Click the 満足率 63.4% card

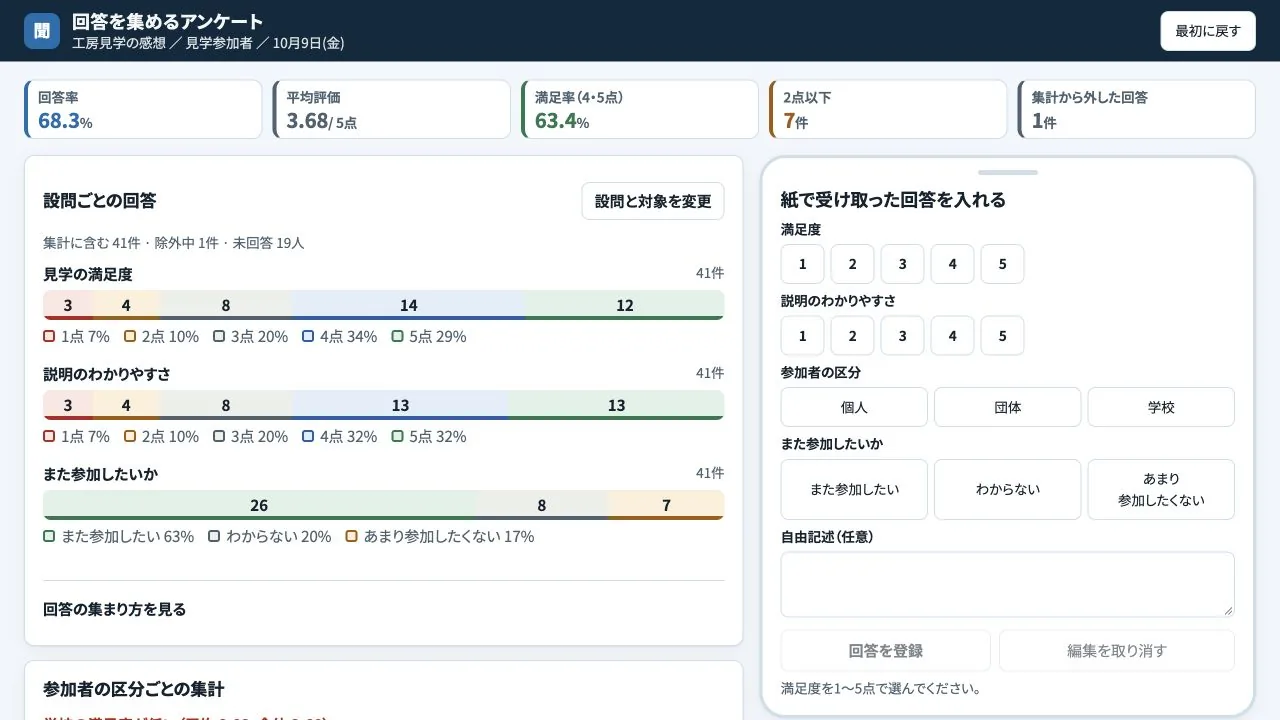click(x=640, y=110)
